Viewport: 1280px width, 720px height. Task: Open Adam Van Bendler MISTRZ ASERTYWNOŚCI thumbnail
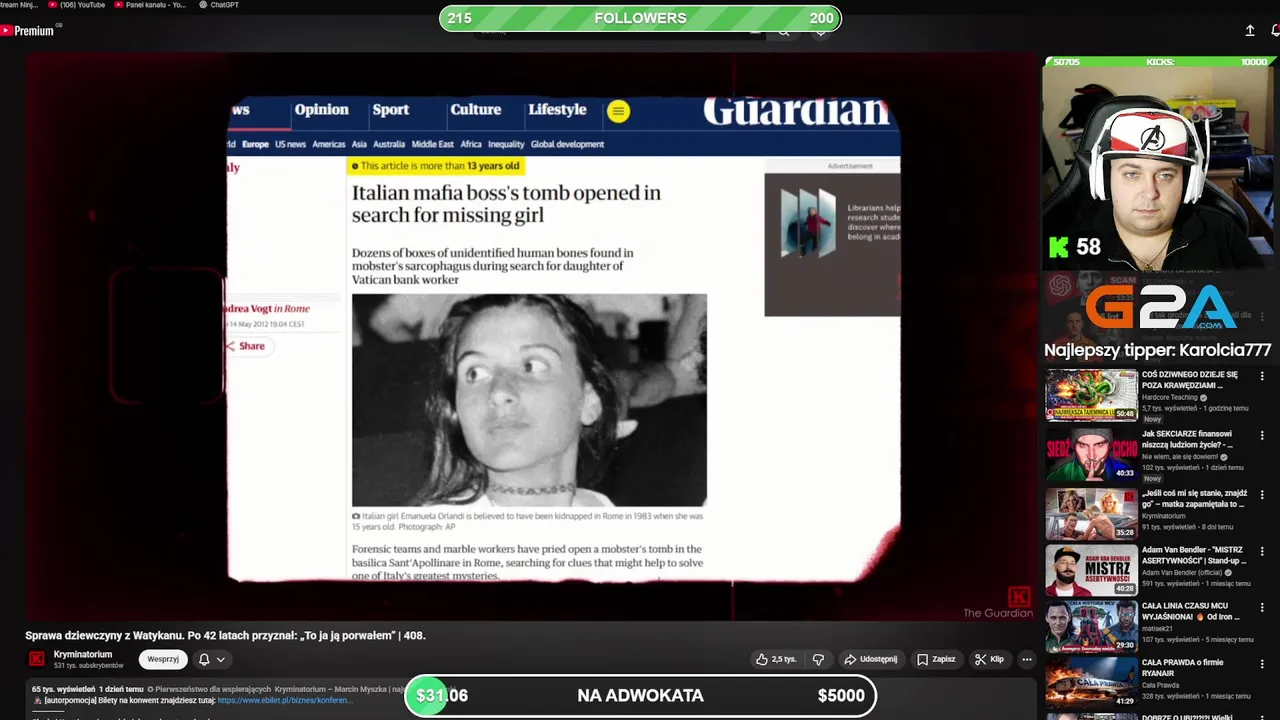1092,571
